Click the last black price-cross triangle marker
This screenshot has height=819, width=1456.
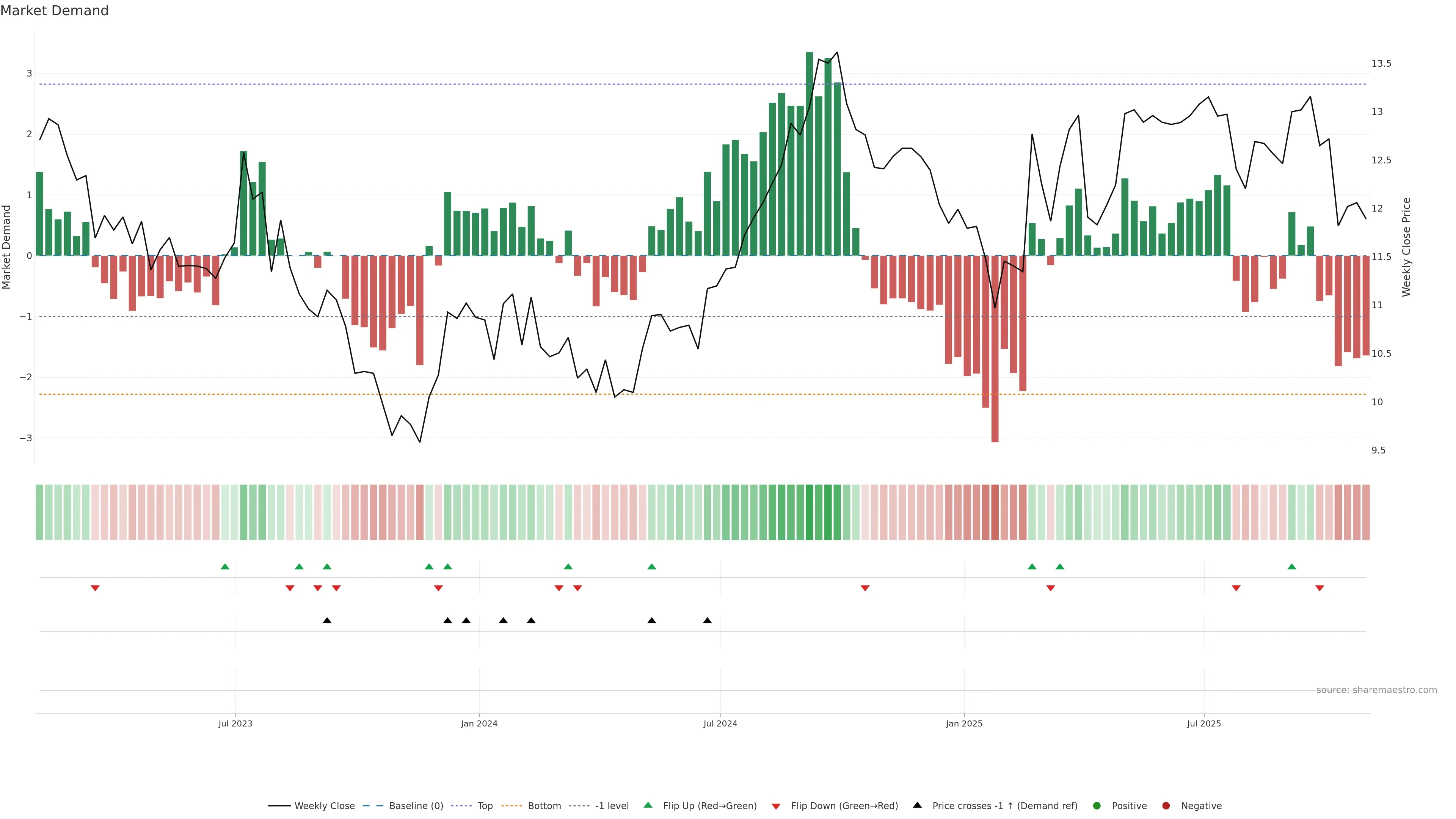click(707, 621)
